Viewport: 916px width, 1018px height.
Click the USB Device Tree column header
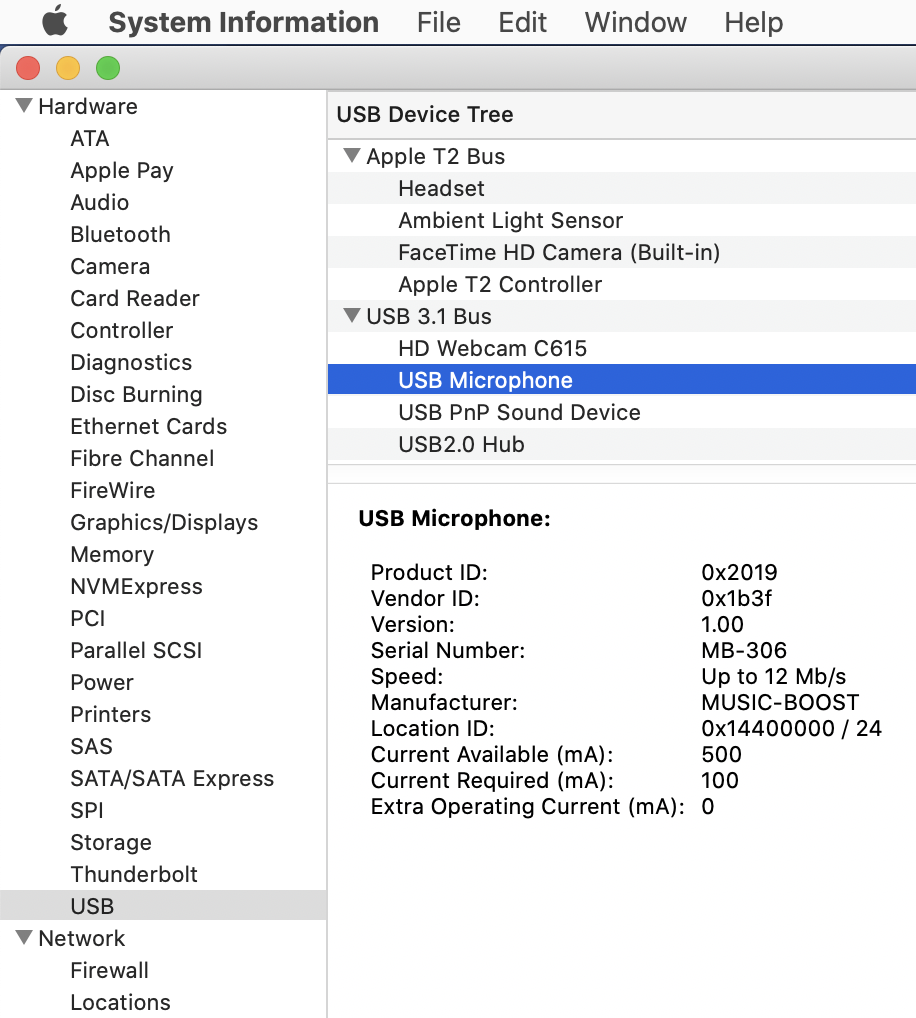click(425, 114)
